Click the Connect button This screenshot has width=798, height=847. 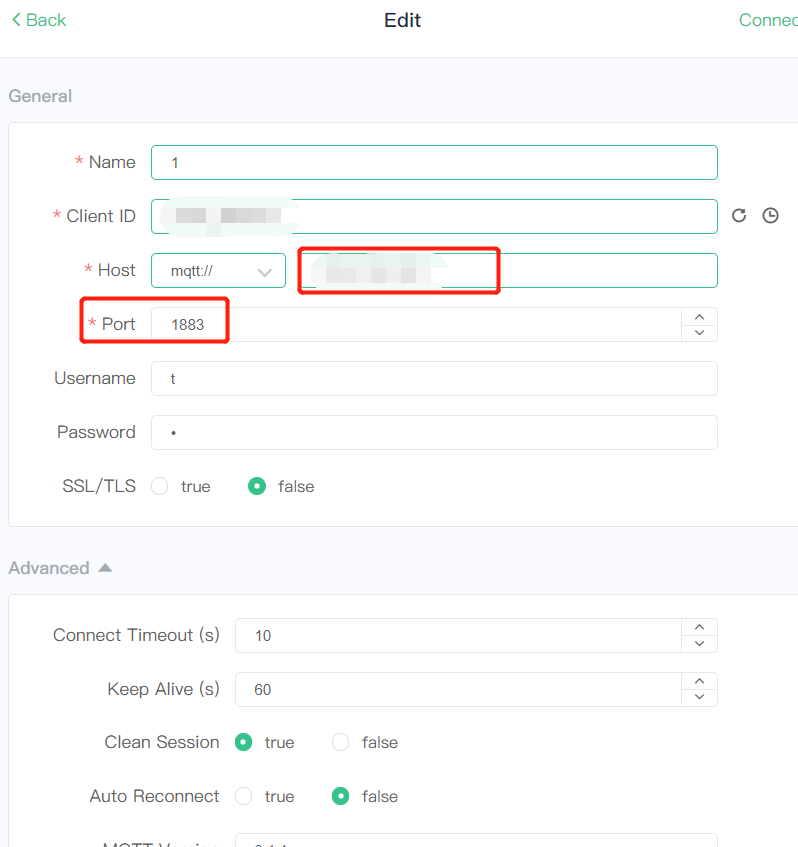coord(768,20)
